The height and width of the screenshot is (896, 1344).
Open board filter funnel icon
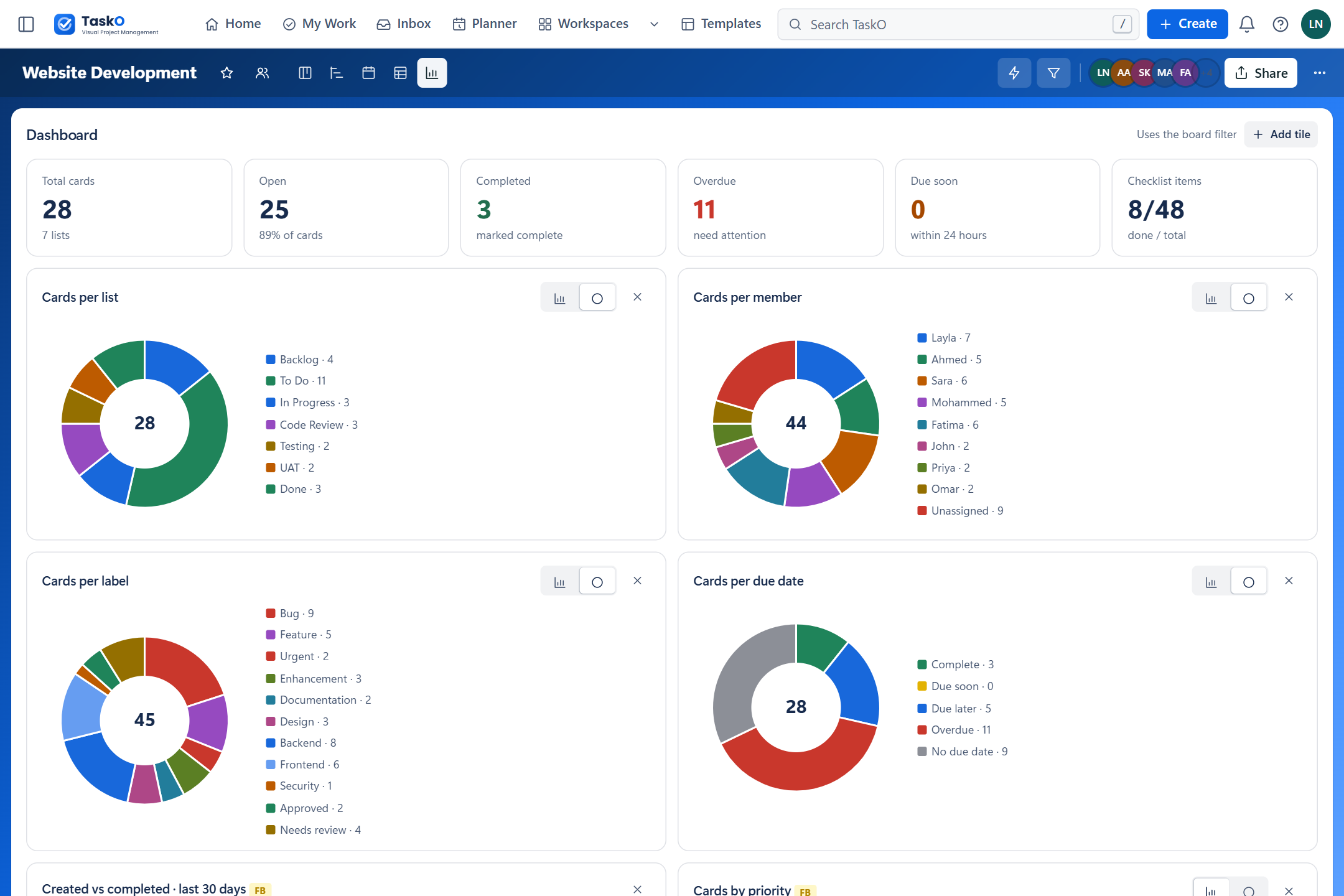(1053, 73)
